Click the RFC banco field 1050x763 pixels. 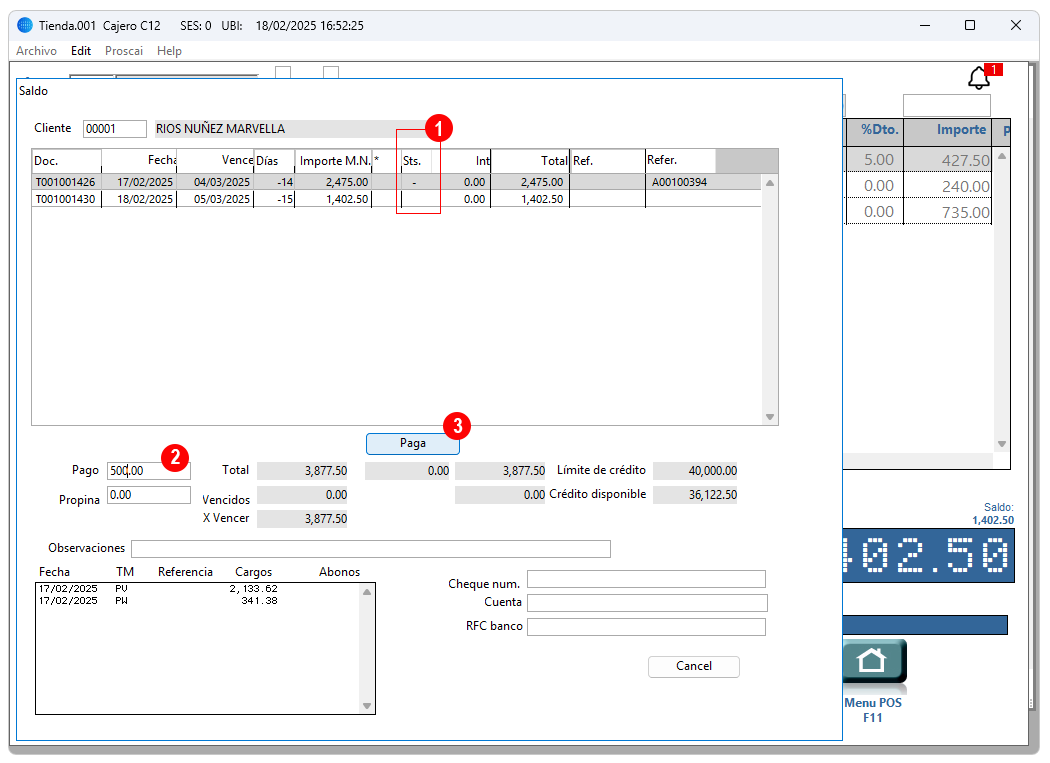click(646, 627)
